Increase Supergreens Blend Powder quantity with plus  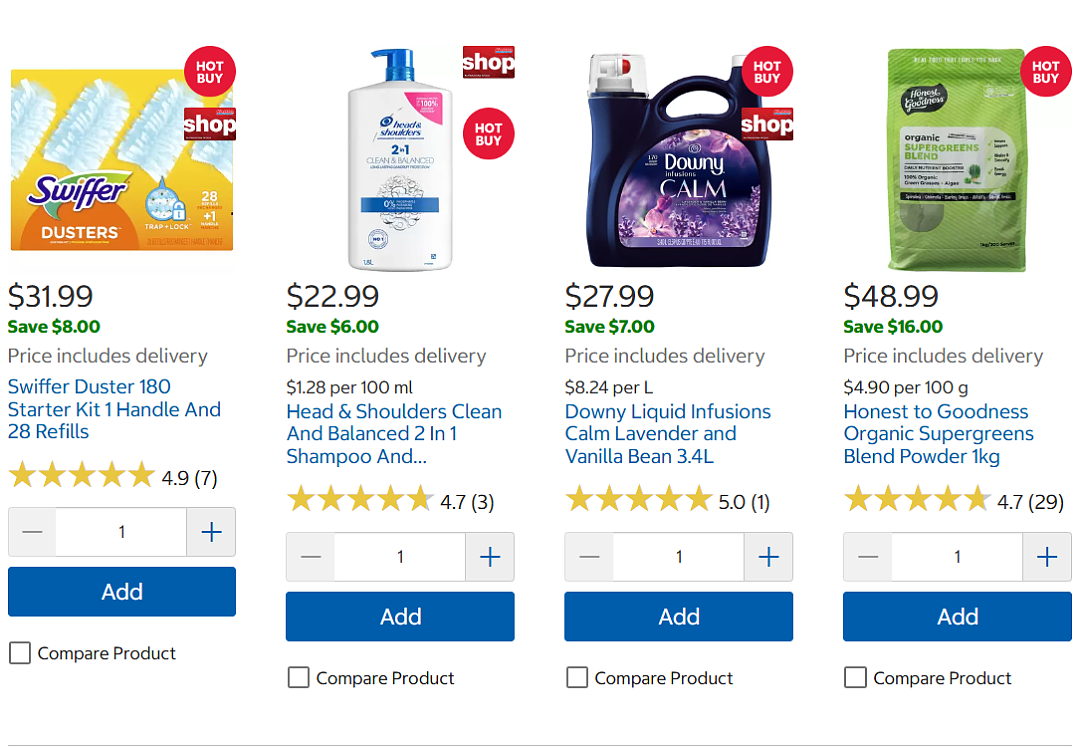(x=1047, y=556)
